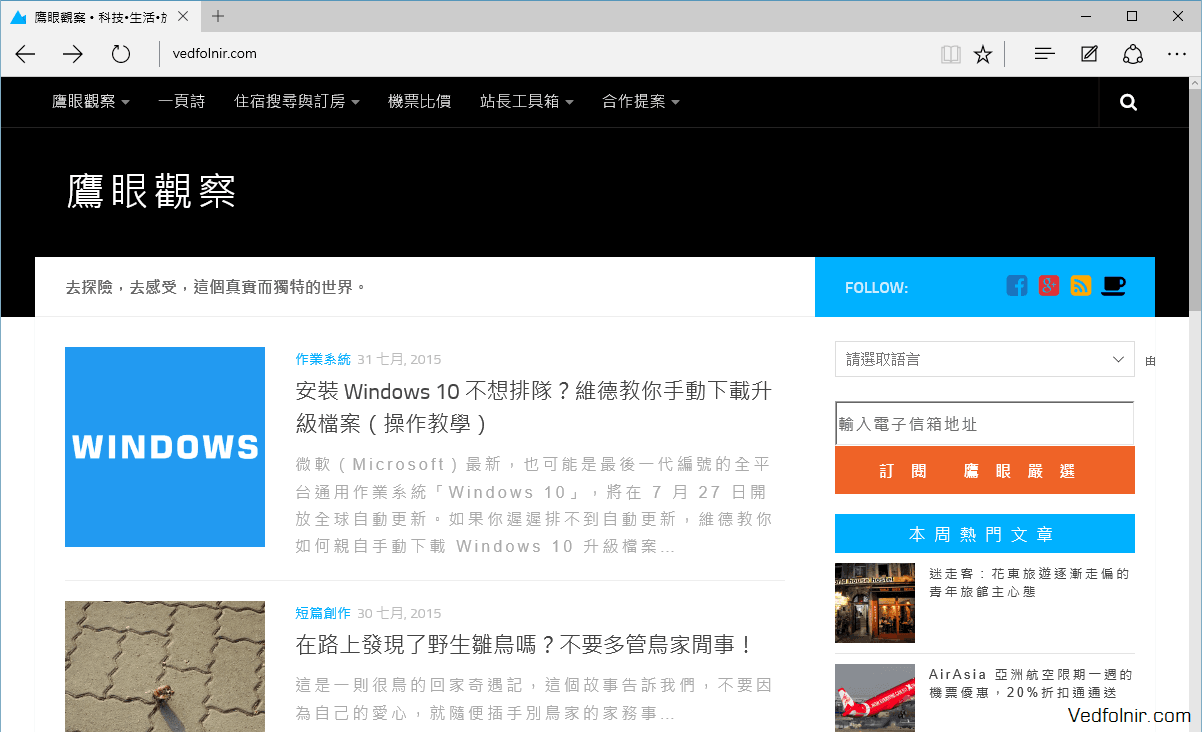Open the 請選取語言 language dropdown
Screen dimensions: 1202x732
(x=985, y=359)
